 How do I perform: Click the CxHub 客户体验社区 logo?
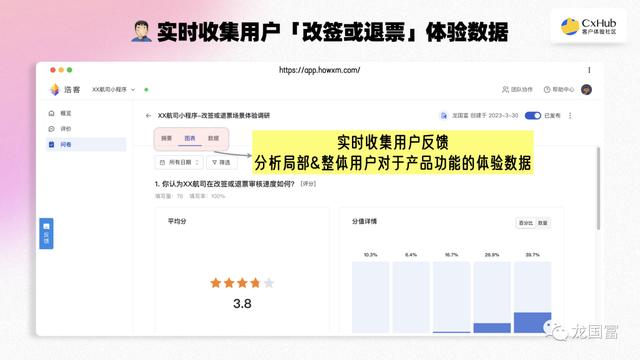coord(588,26)
